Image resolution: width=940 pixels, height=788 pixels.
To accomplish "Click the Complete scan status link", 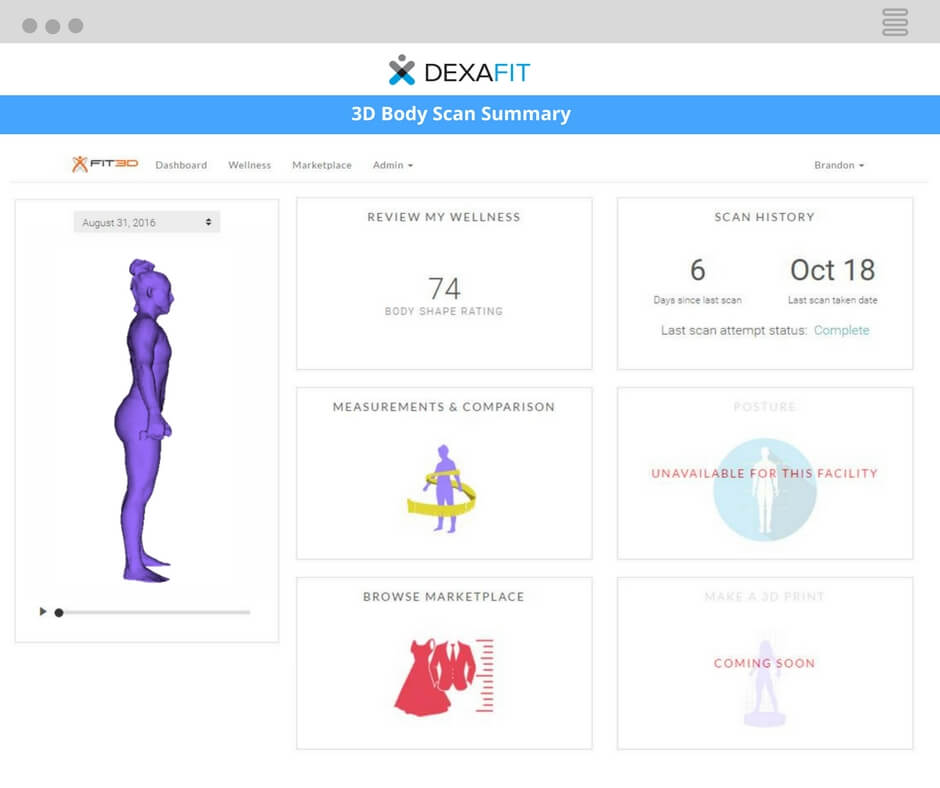I will click(843, 330).
